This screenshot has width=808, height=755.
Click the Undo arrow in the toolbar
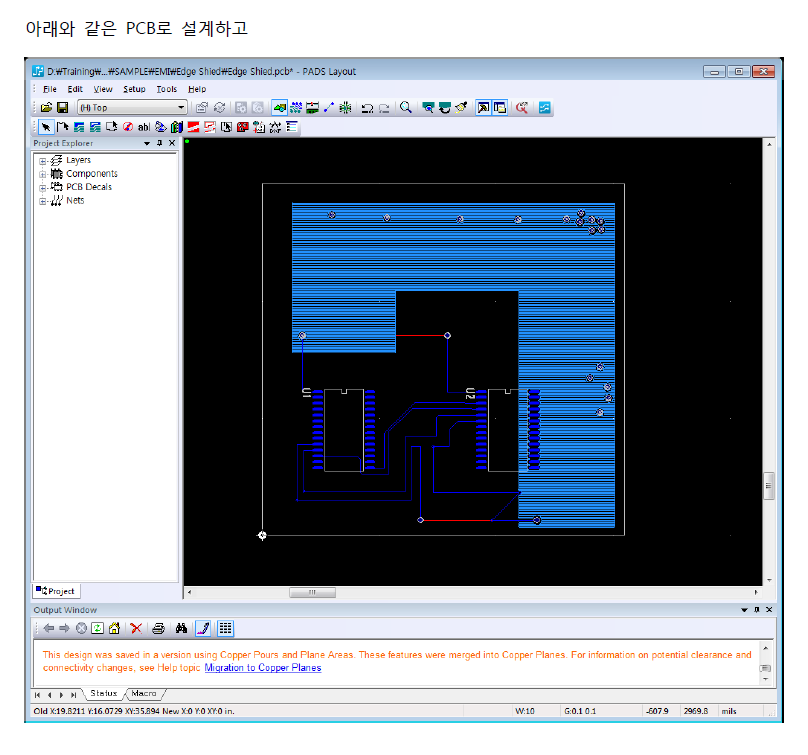[x=367, y=107]
